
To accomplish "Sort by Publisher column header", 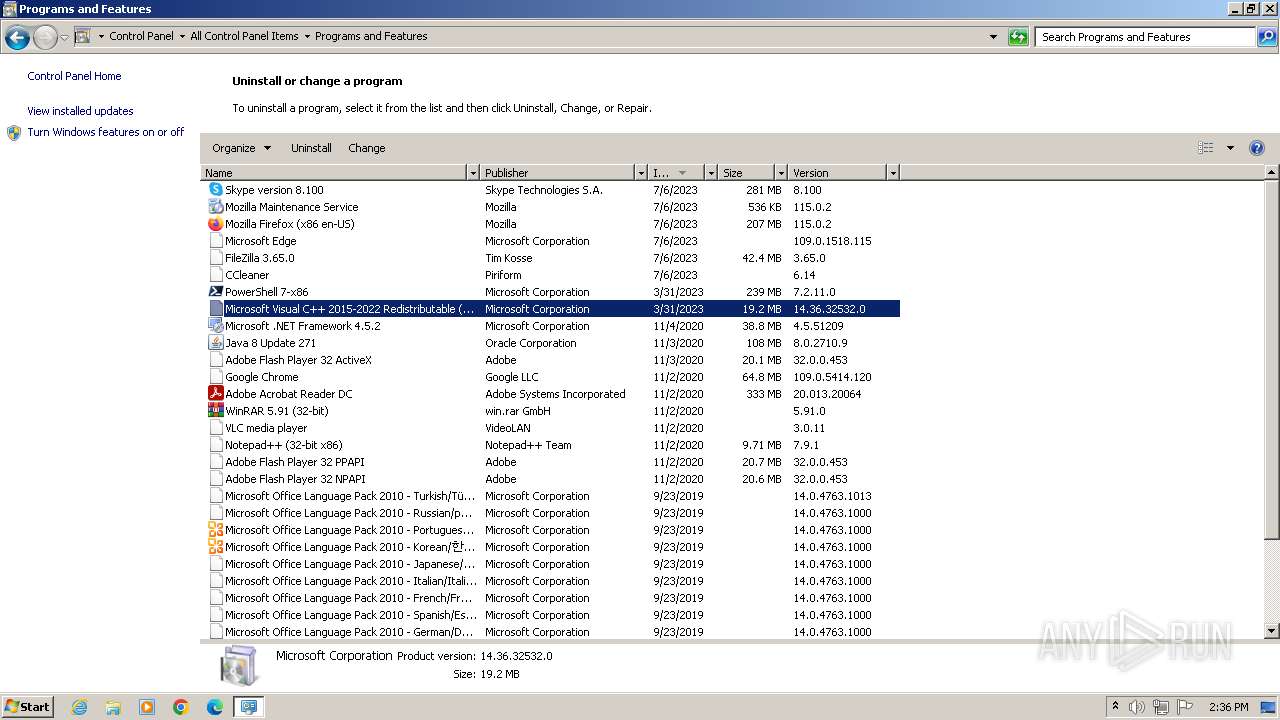I will 558,173.
